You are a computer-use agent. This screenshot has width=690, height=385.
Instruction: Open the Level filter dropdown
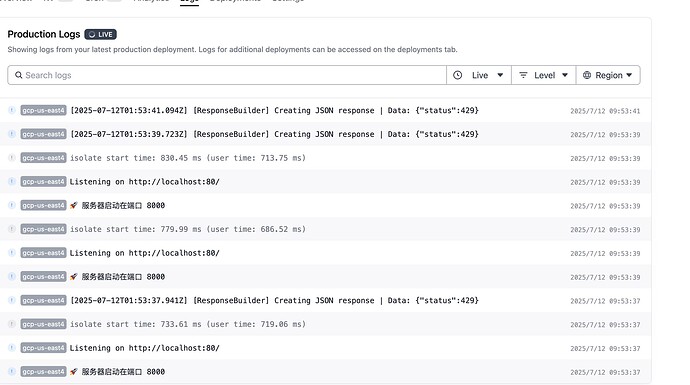pyautogui.click(x=543, y=75)
